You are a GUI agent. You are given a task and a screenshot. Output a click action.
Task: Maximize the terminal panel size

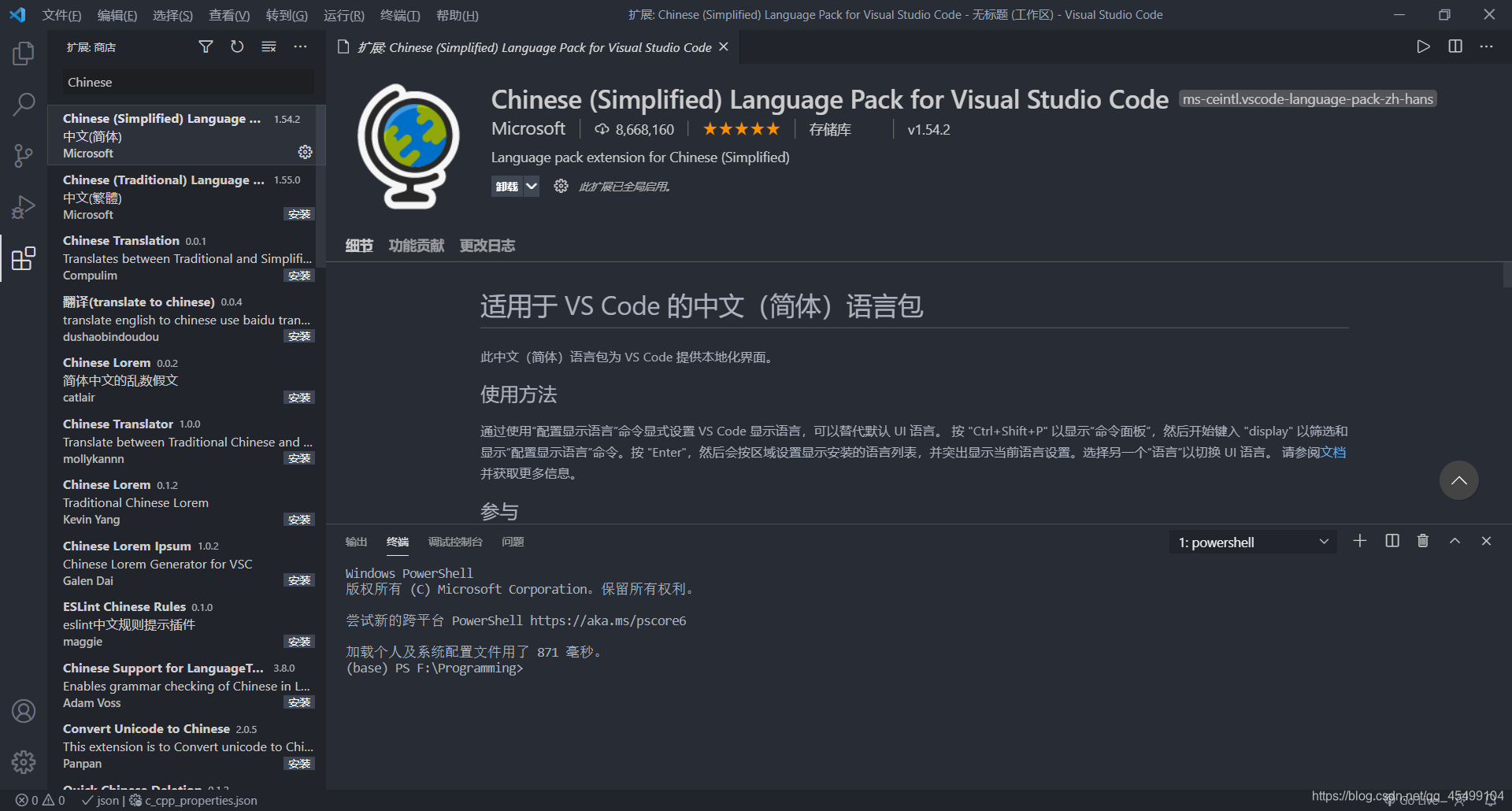(1455, 541)
